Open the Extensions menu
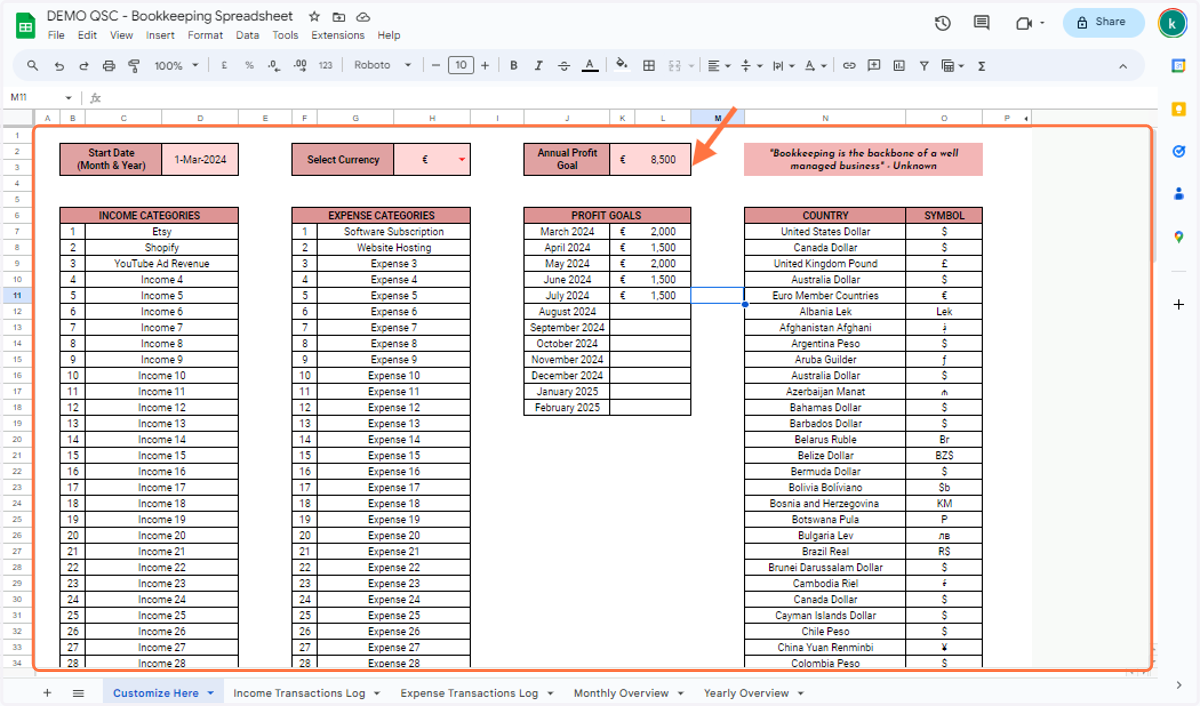 click(x=338, y=35)
